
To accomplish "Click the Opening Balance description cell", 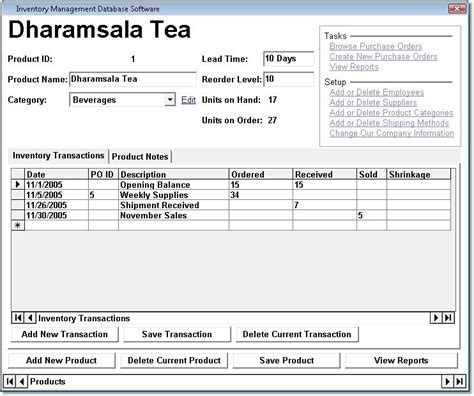I will point(174,184).
